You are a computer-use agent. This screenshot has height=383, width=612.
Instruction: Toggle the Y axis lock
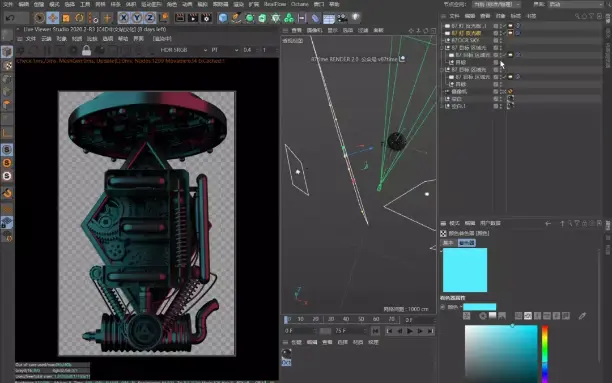point(137,18)
